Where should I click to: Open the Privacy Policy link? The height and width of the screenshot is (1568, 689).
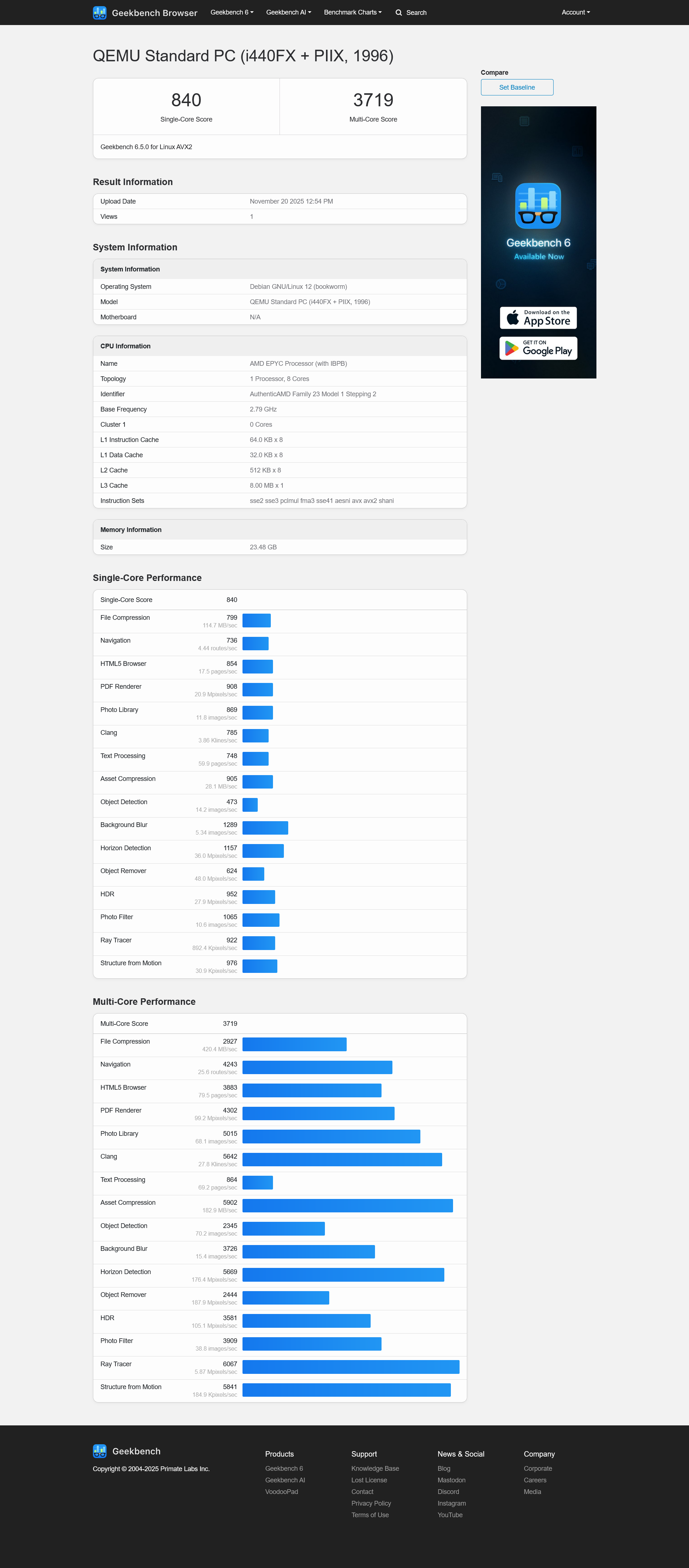[x=371, y=1503]
